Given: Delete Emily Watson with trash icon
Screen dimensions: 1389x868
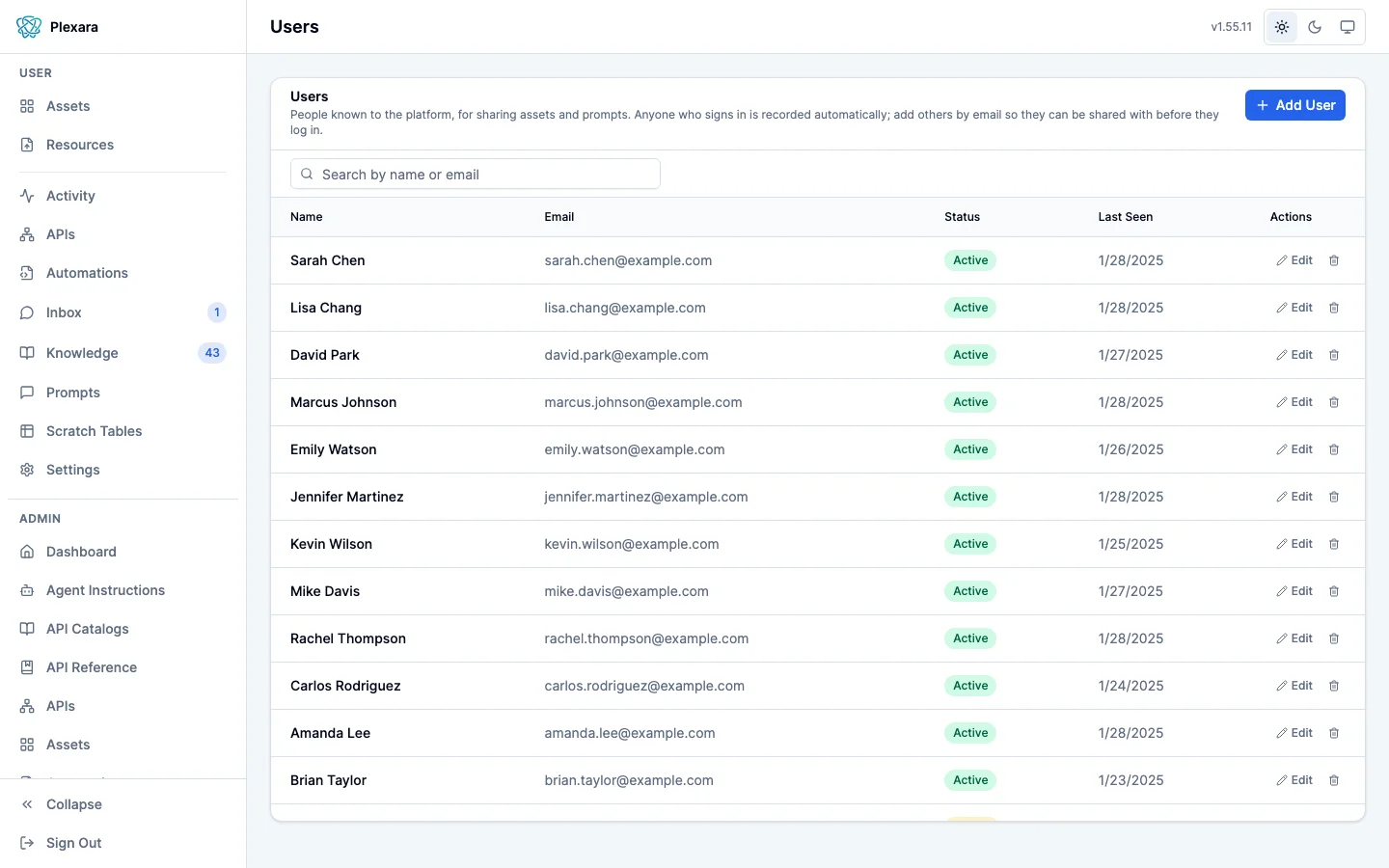Looking at the screenshot, I should tap(1334, 449).
